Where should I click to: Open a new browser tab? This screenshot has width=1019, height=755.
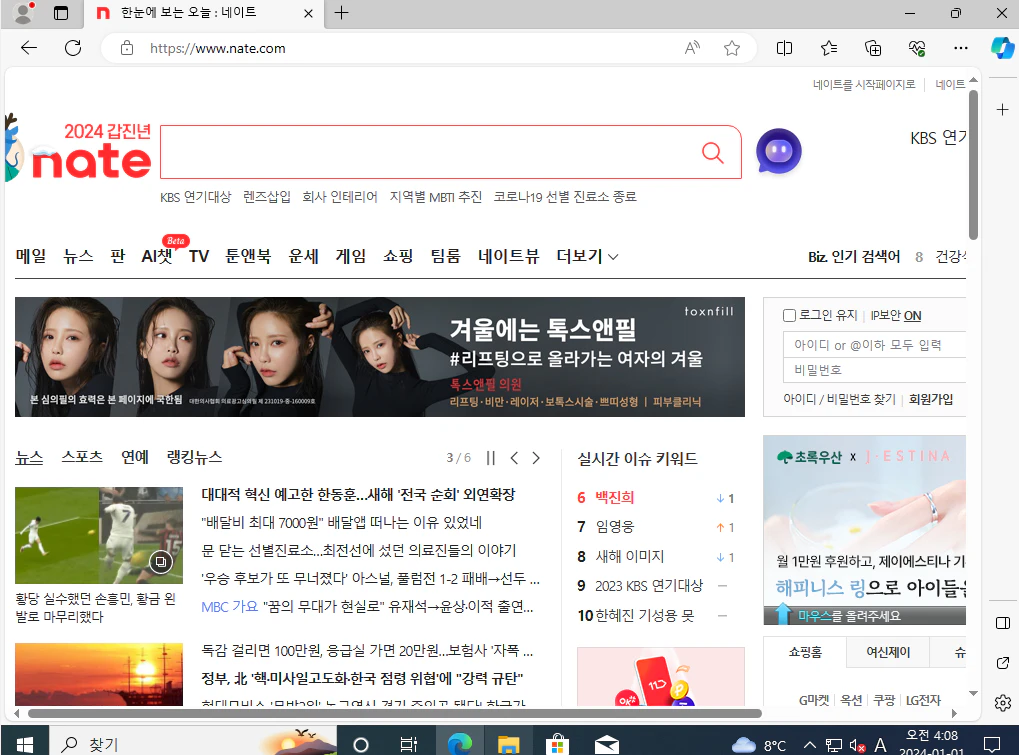click(341, 13)
